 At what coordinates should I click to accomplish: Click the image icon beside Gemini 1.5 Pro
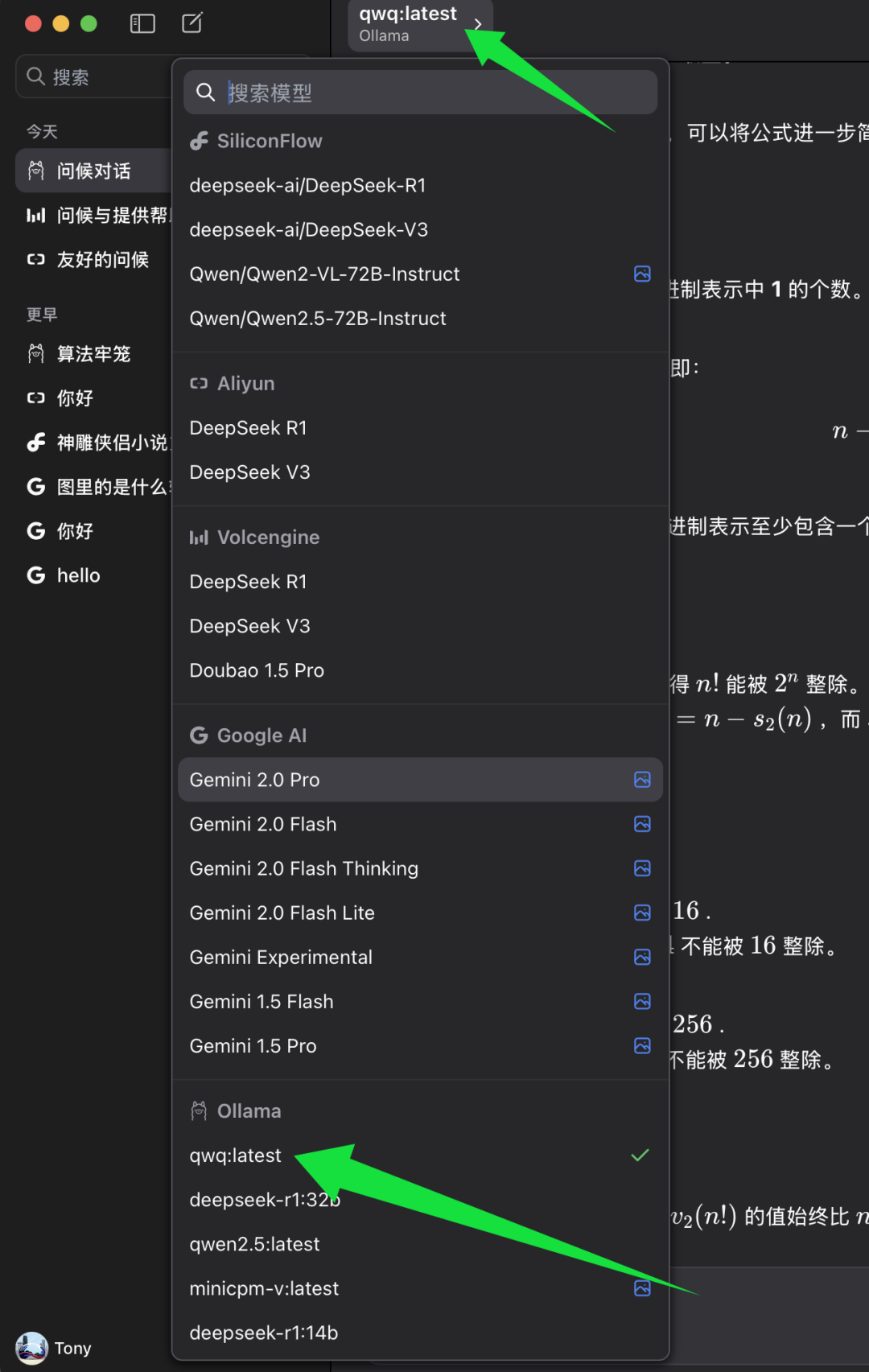tap(642, 1045)
